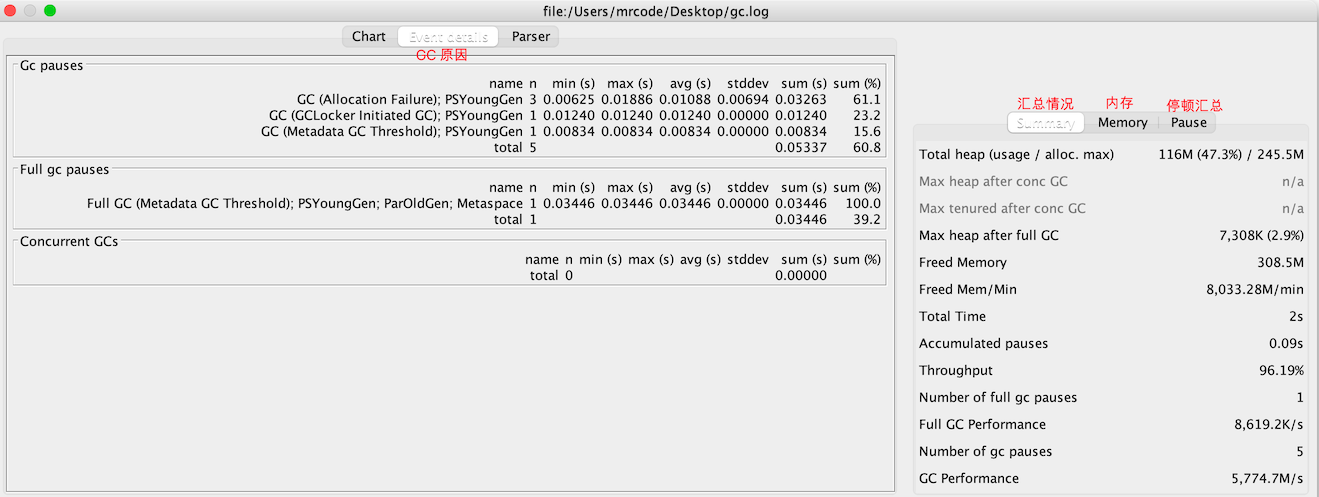Maximize the window with the green button

pyautogui.click(x=50, y=10)
